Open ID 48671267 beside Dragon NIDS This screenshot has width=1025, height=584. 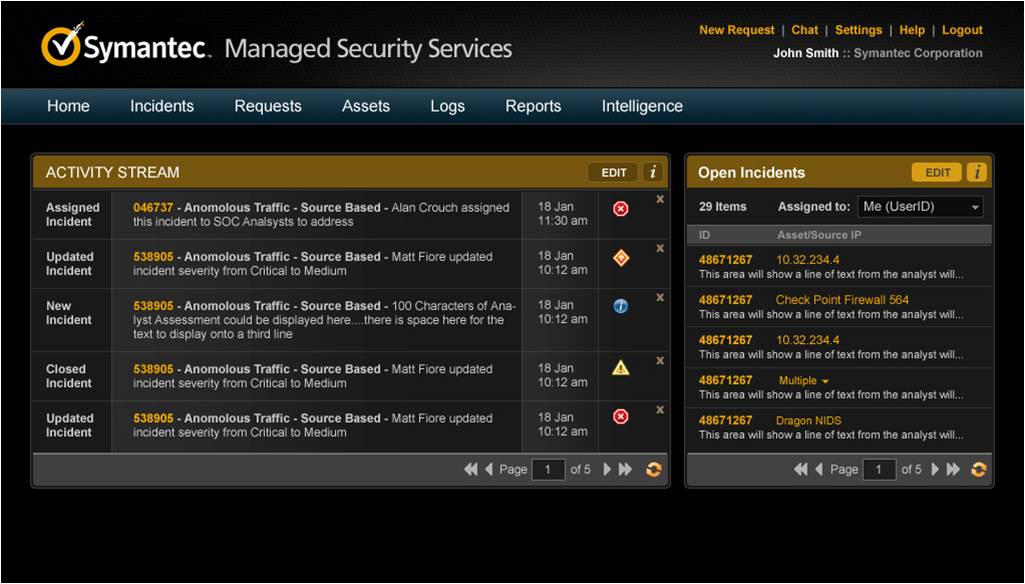click(x=726, y=420)
